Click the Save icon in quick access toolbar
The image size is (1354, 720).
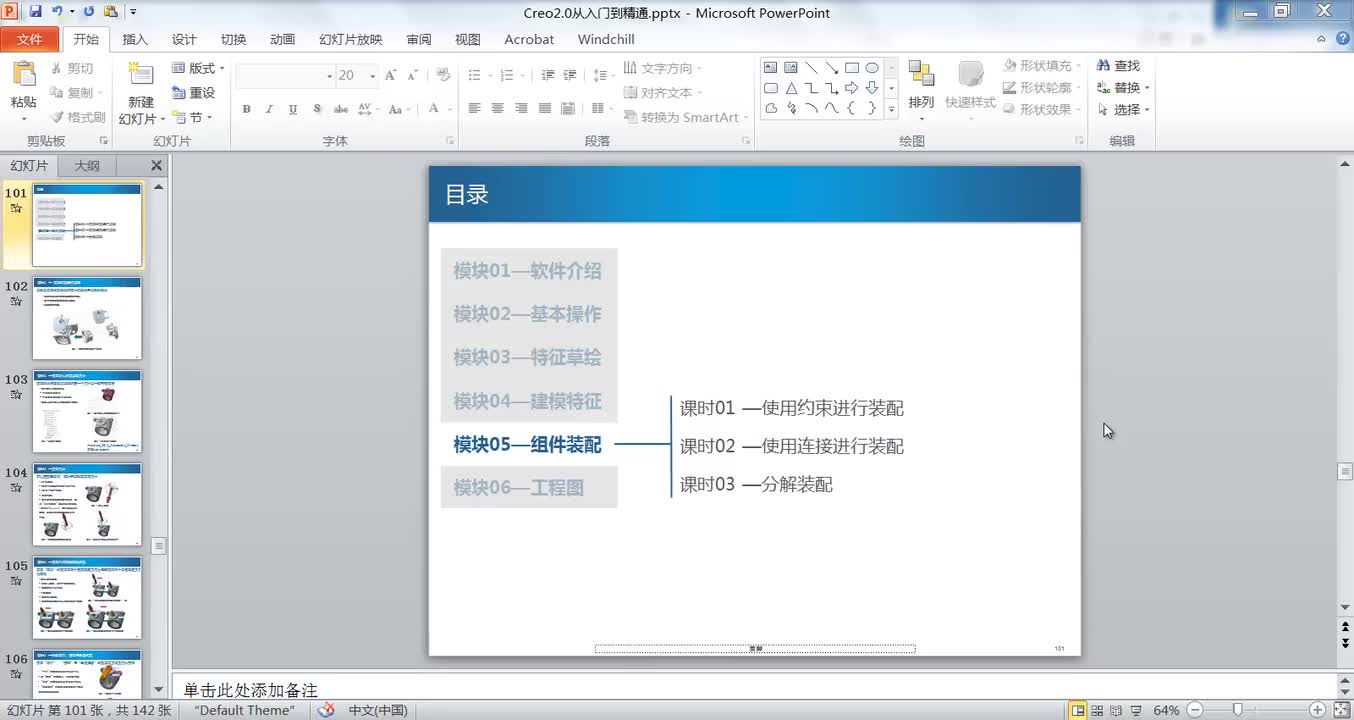pos(35,12)
